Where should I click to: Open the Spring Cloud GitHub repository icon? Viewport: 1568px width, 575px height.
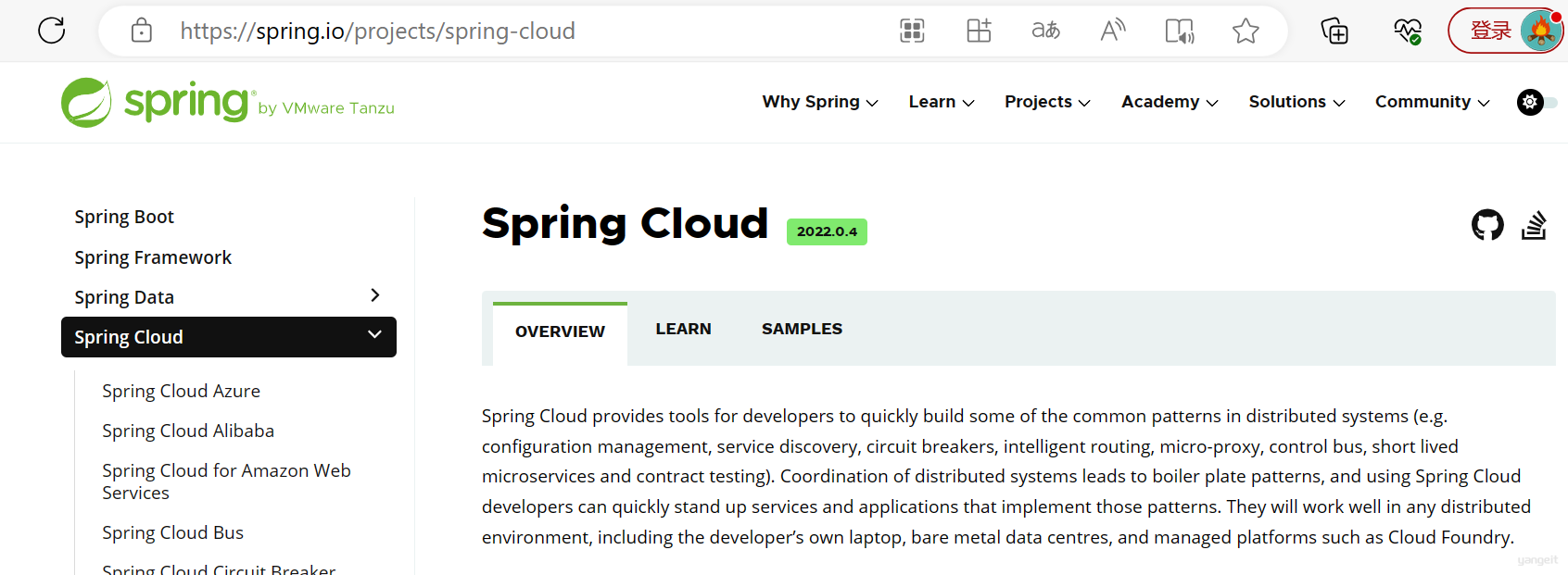[x=1488, y=225]
